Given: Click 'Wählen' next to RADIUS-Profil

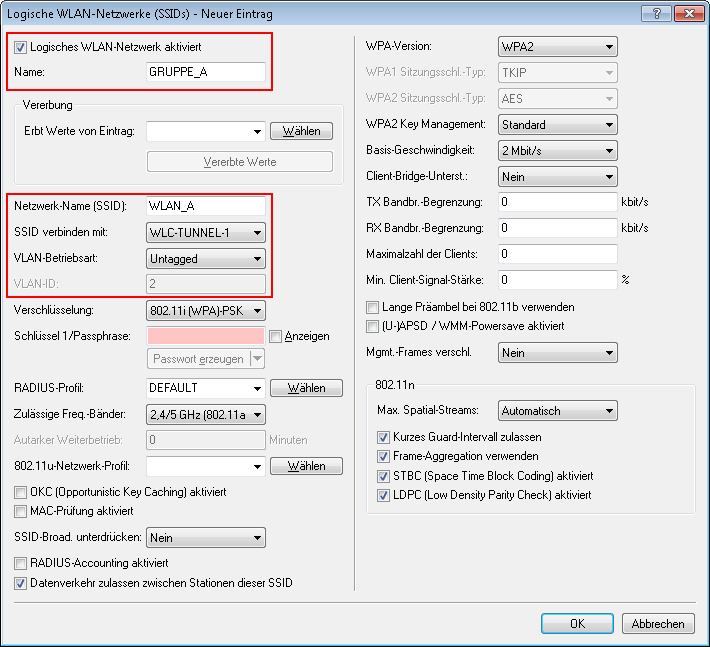Looking at the screenshot, I should (x=306, y=388).
